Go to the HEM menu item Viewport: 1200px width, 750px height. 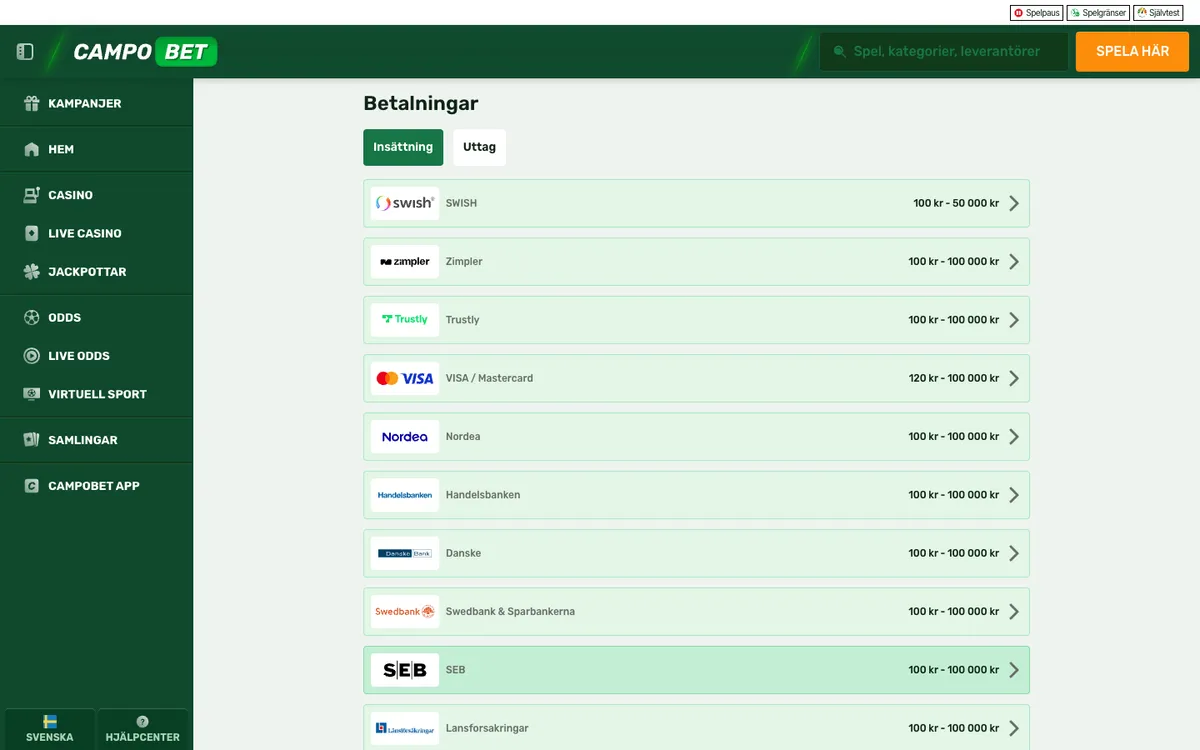[96, 149]
